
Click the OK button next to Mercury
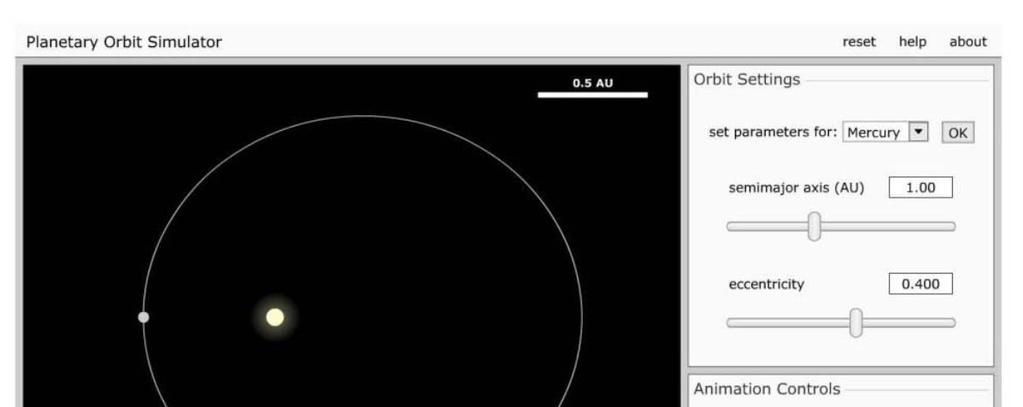click(957, 132)
